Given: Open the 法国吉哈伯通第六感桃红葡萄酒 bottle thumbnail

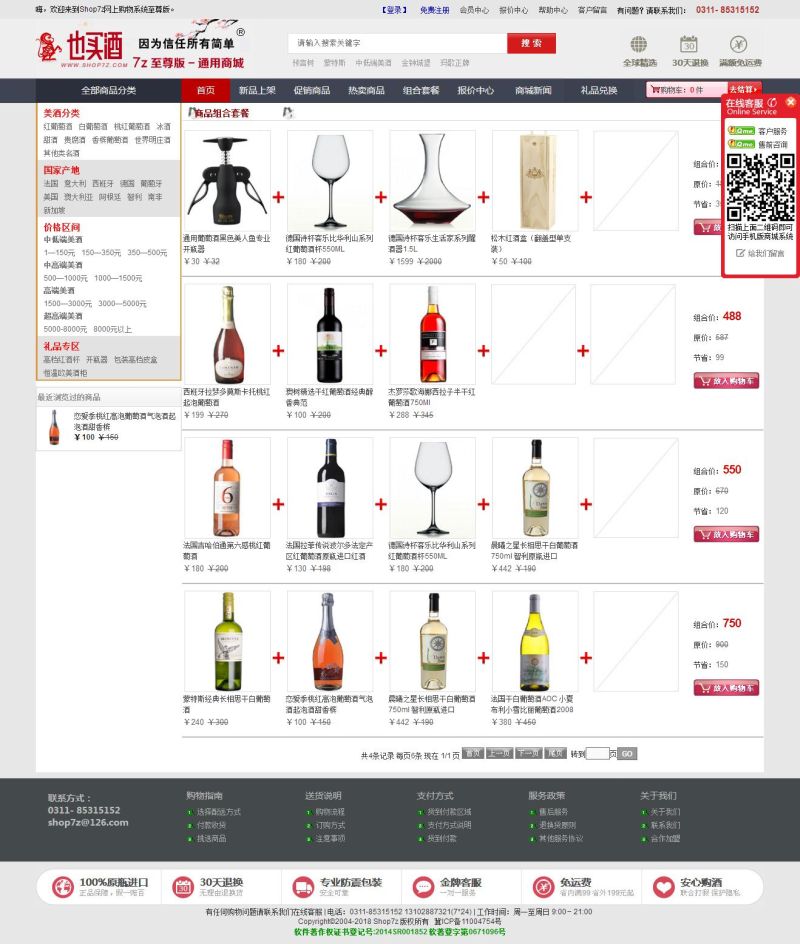Looking at the screenshot, I should click(227, 488).
